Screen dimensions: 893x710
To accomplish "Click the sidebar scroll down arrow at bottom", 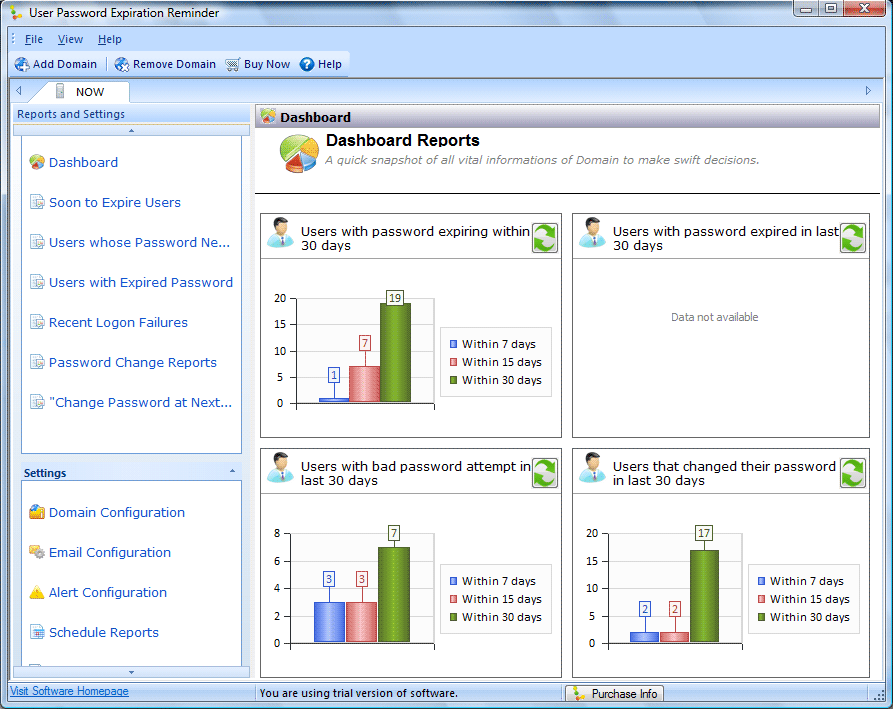I will 132,672.
